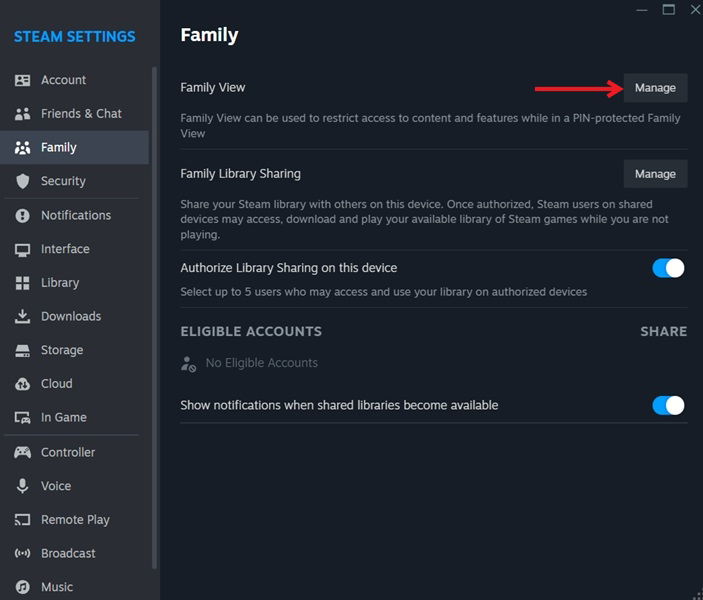703x600 pixels.
Task: Select Music settings at sidebar bottom
Action: point(56,587)
